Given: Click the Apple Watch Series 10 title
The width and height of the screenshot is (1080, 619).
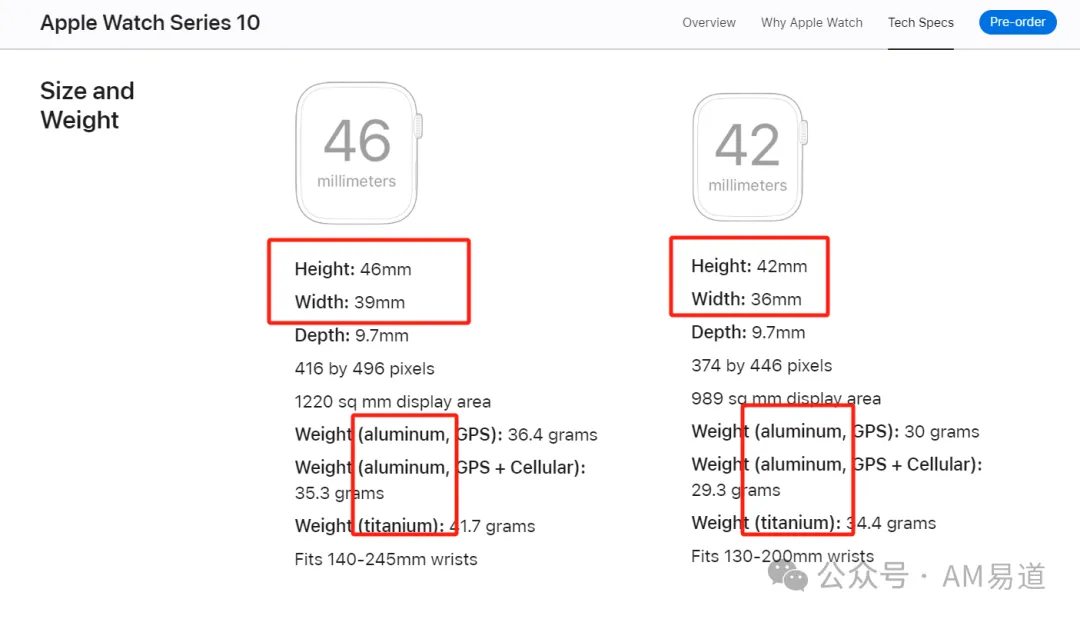Looking at the screenshot, I should click(150, 23).
